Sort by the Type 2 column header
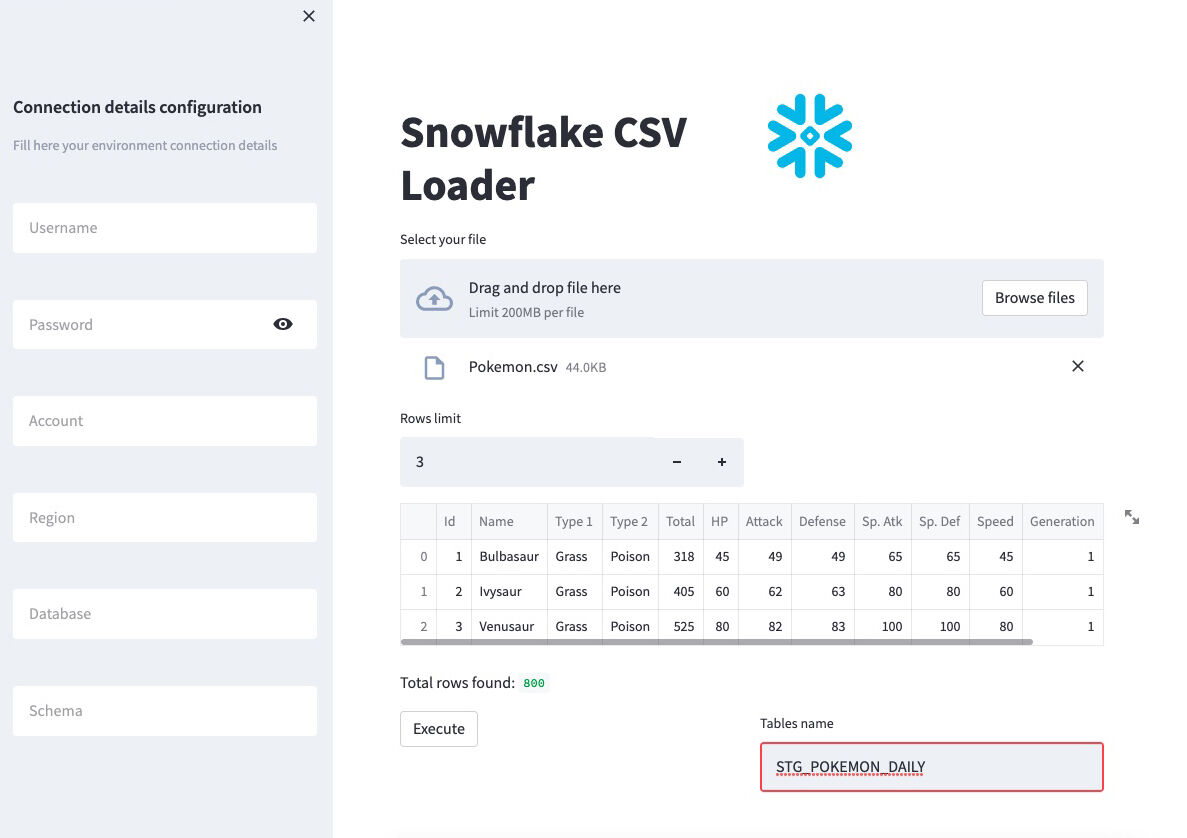Screen dimensions: 1187x838 pos(630,522)
